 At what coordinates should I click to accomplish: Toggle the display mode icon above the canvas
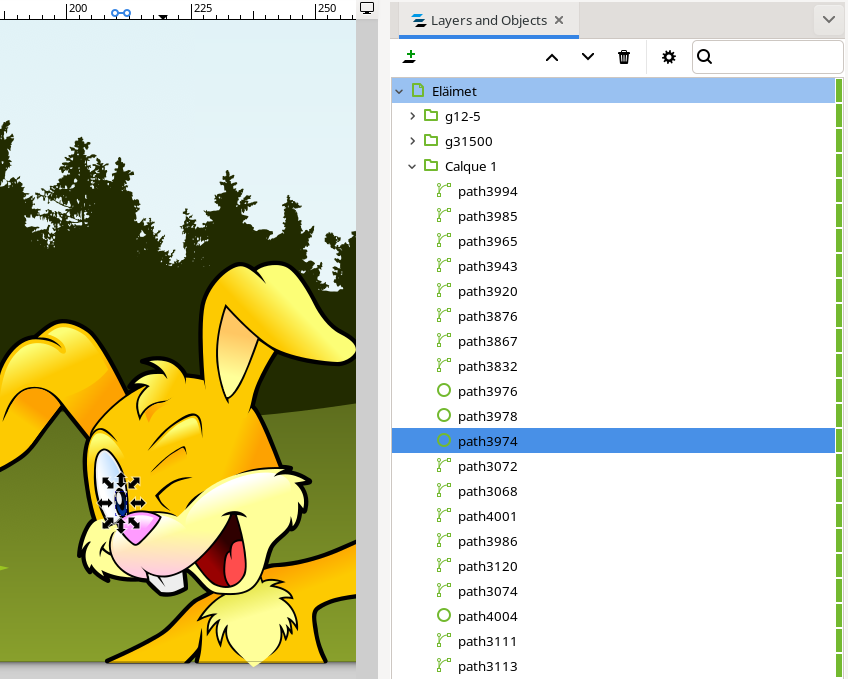tap(367, 8)
